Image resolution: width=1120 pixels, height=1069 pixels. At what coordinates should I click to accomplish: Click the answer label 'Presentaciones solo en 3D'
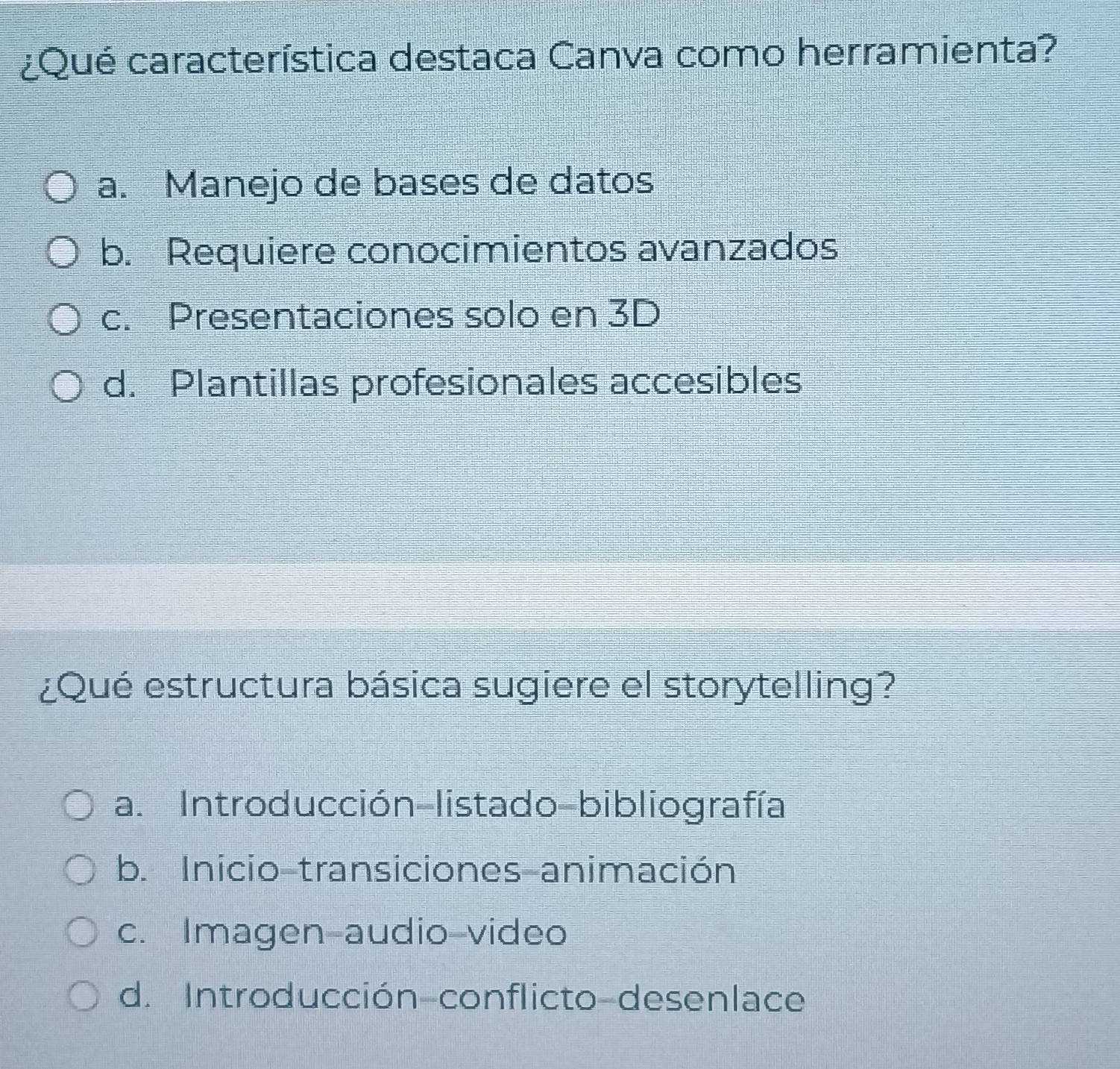(415, 316)
